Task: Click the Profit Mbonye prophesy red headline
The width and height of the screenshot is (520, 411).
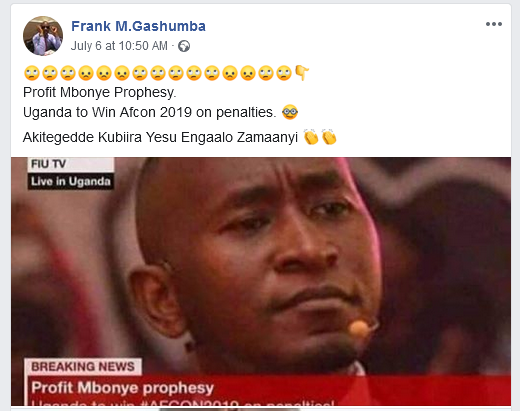Action: pyautogui.click(x=122, y=388)
